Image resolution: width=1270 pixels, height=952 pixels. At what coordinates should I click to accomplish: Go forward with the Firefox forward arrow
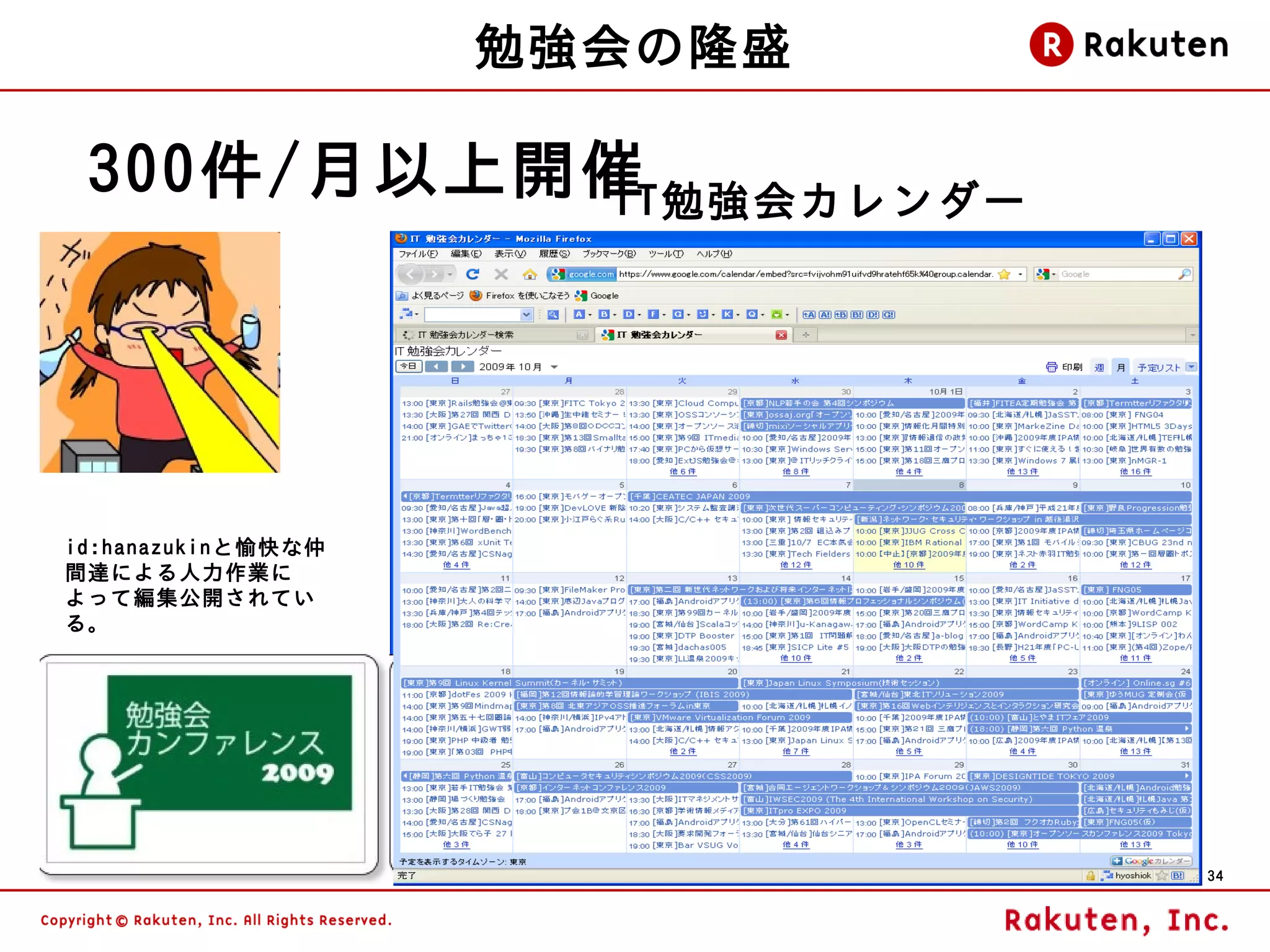(435, 274)
